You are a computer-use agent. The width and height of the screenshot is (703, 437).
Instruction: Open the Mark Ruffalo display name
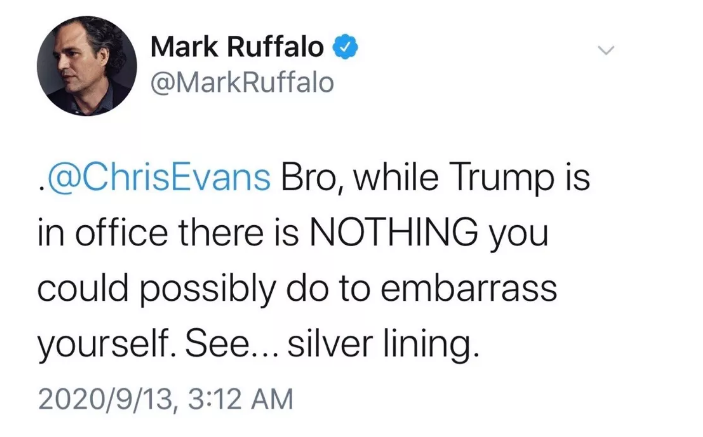pyautogui.click(x=237, y=47)
